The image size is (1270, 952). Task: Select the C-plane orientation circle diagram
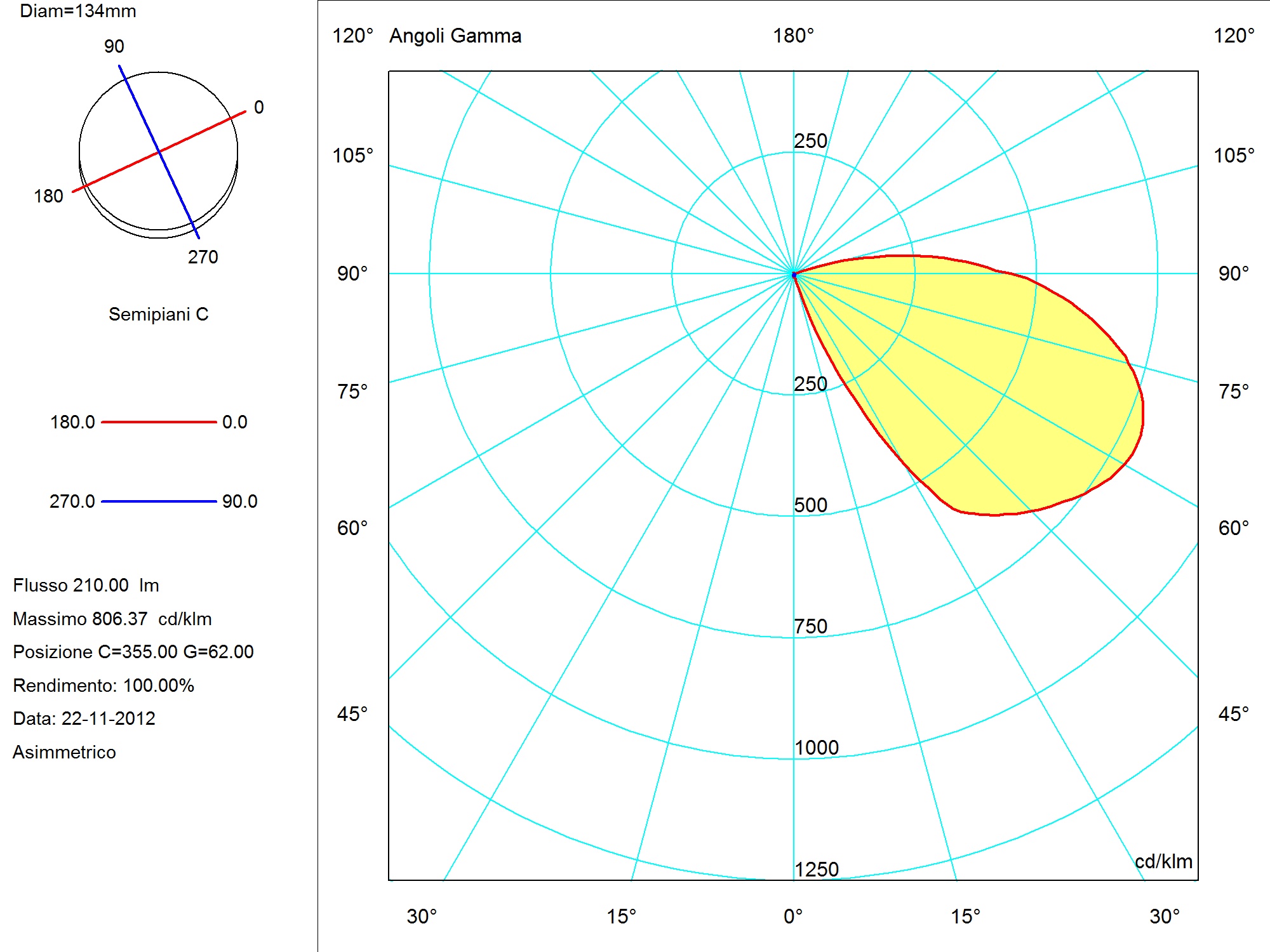pyautogui.click(x=159, y=152)
